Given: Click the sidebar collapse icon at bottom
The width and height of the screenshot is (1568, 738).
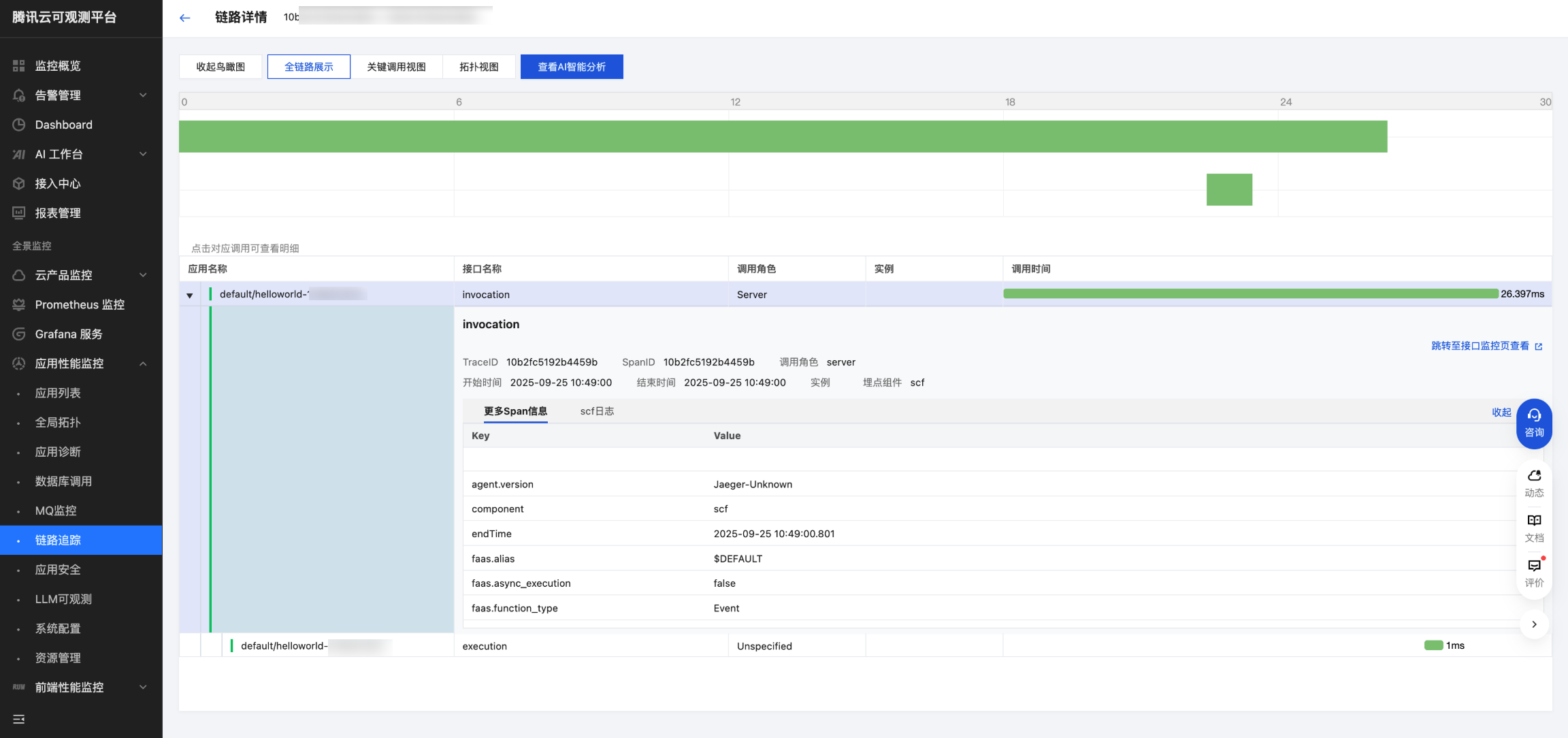Looking at the screenshot, I should tap(18, 719).
